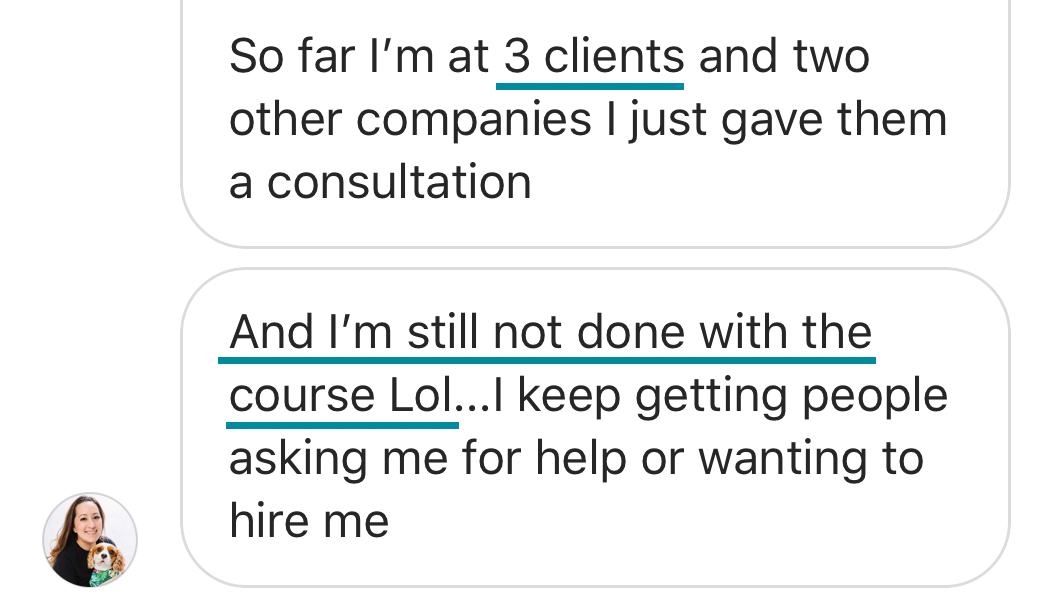Tap the underlined "course Lol" phrase

tap(342, 396)
